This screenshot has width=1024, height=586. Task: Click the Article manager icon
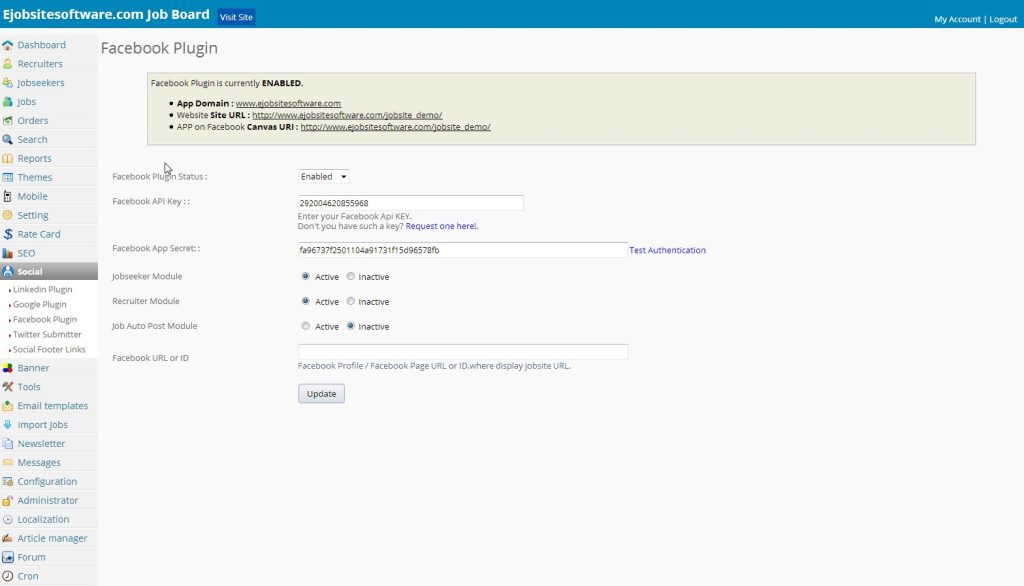coord(8,539)
